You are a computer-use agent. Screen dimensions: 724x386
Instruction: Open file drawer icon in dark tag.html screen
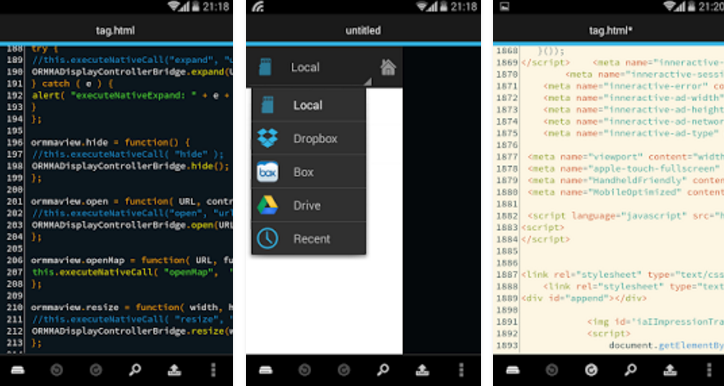click(x=18, y=370)
